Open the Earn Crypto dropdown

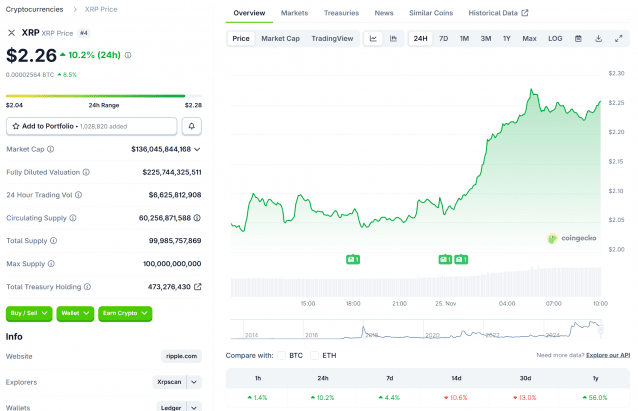[x=125, y=313]
